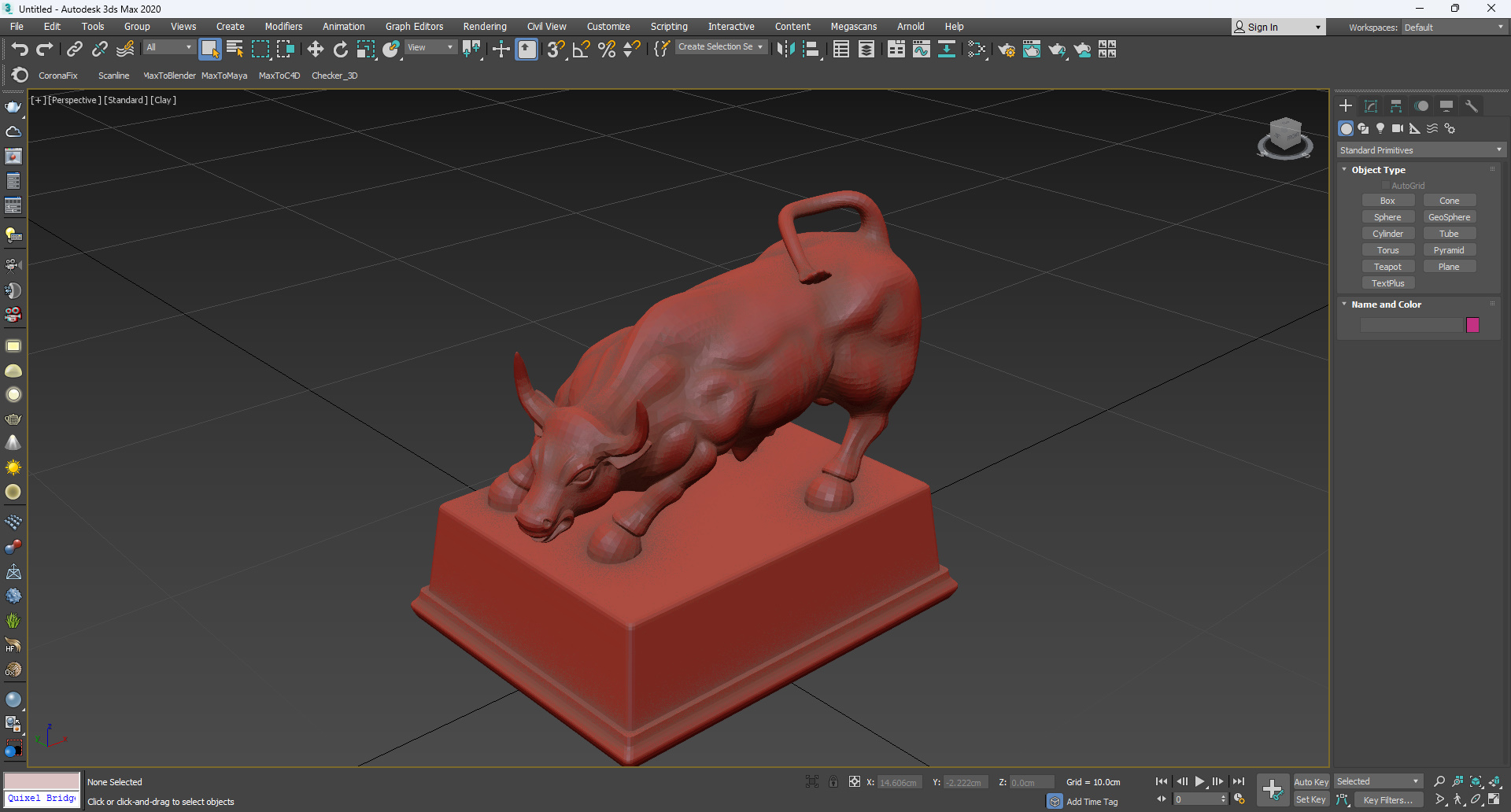Click the object color swatch

pos(1472,325)
